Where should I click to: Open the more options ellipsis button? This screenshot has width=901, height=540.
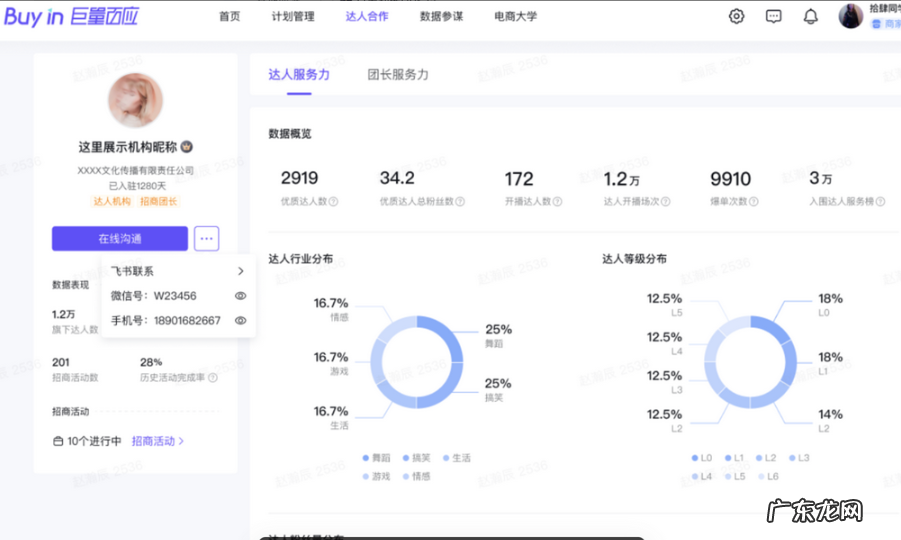(x=206, y=238)
